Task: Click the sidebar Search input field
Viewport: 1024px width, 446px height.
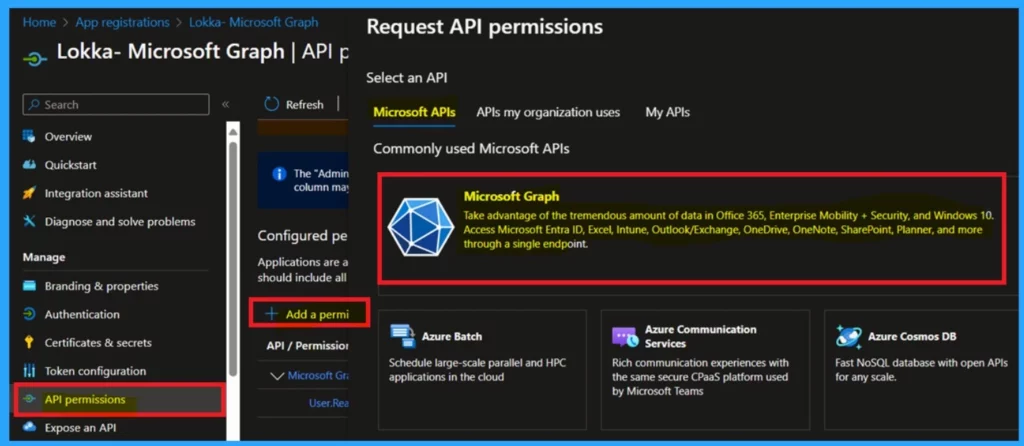Action: [x=116, y=104]
